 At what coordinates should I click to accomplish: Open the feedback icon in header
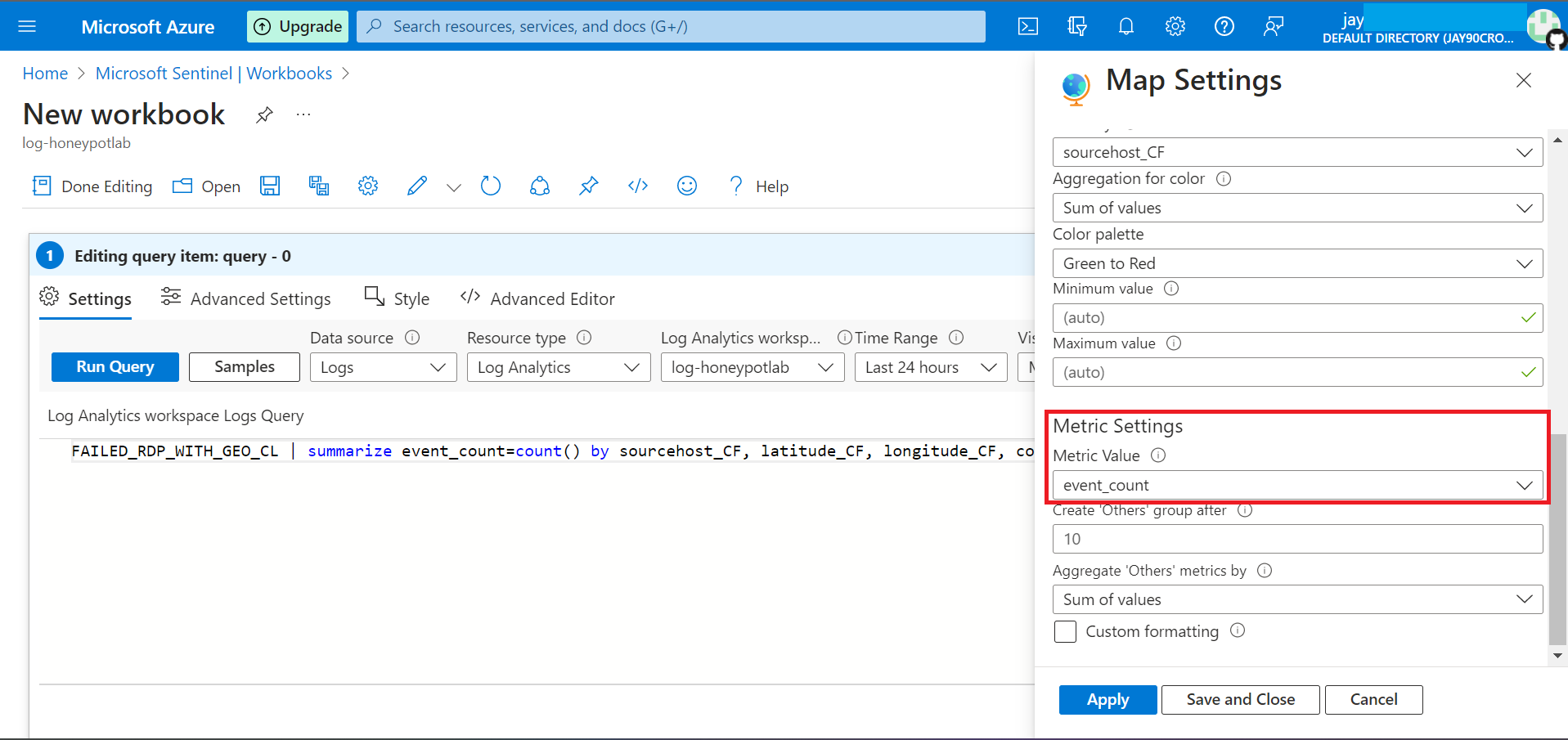pos(1274,26)
